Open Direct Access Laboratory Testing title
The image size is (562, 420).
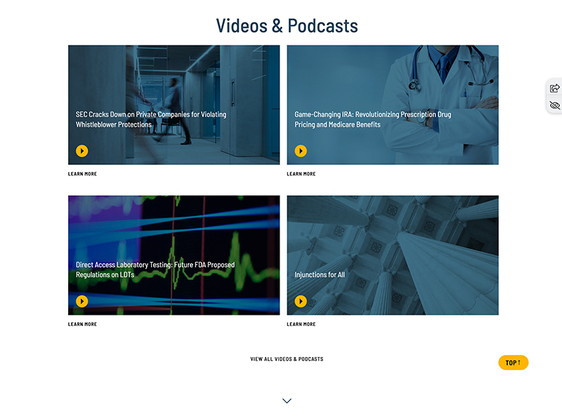[x=155, y=270]
